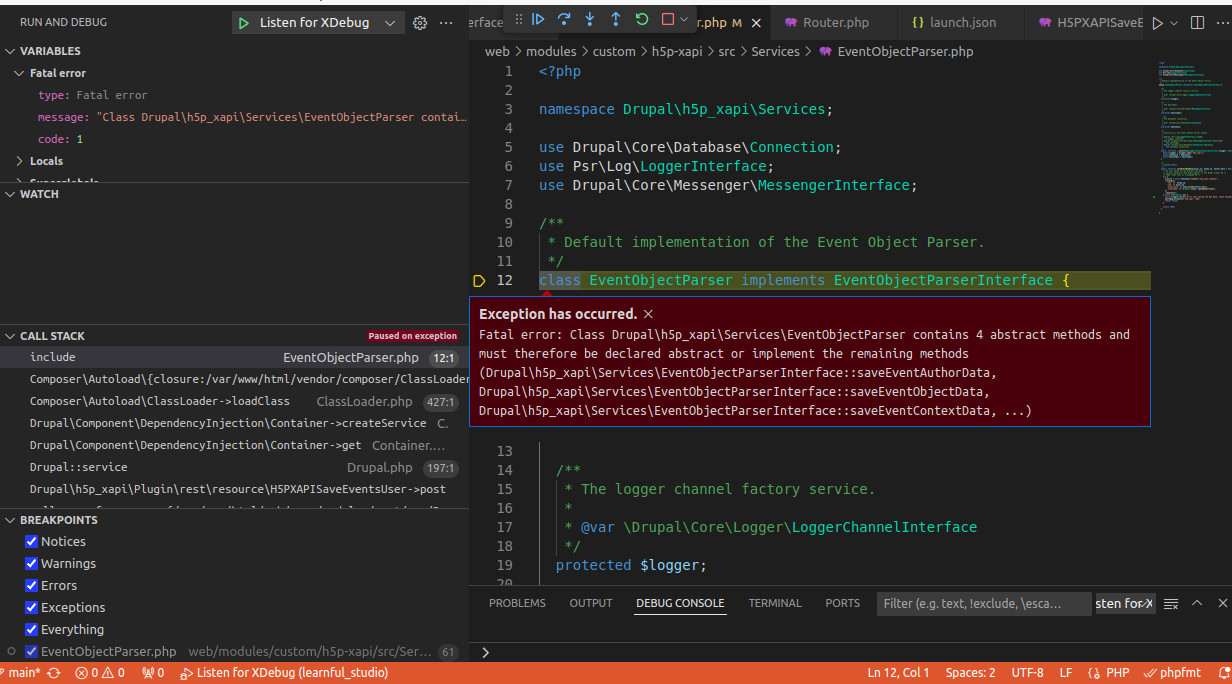Open the run options dropdown beside the play icon
Viewport: 1232px width, 684px height.
[1174, 22]
